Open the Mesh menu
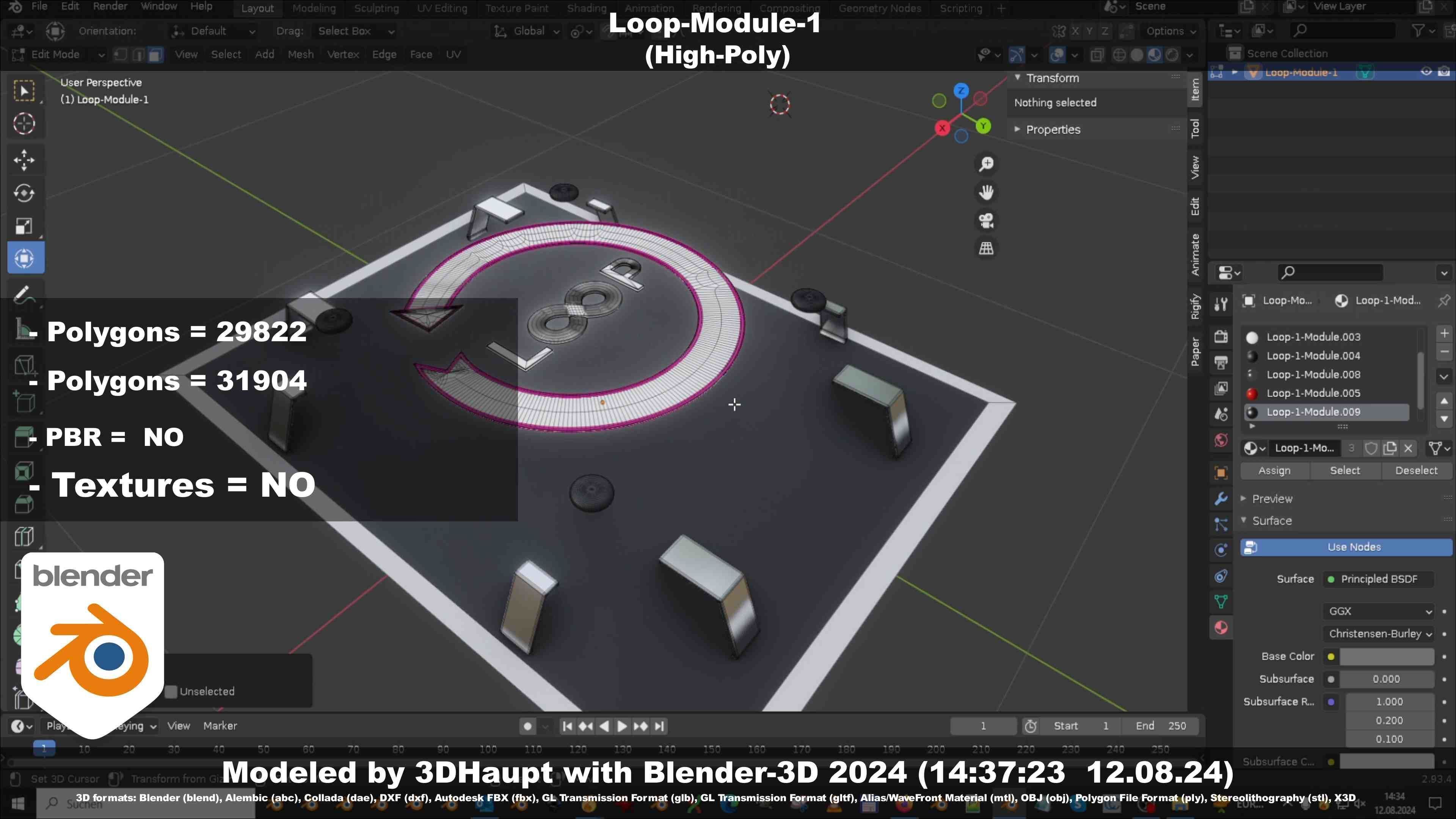Screen dimensions: 1456x819 300,55
